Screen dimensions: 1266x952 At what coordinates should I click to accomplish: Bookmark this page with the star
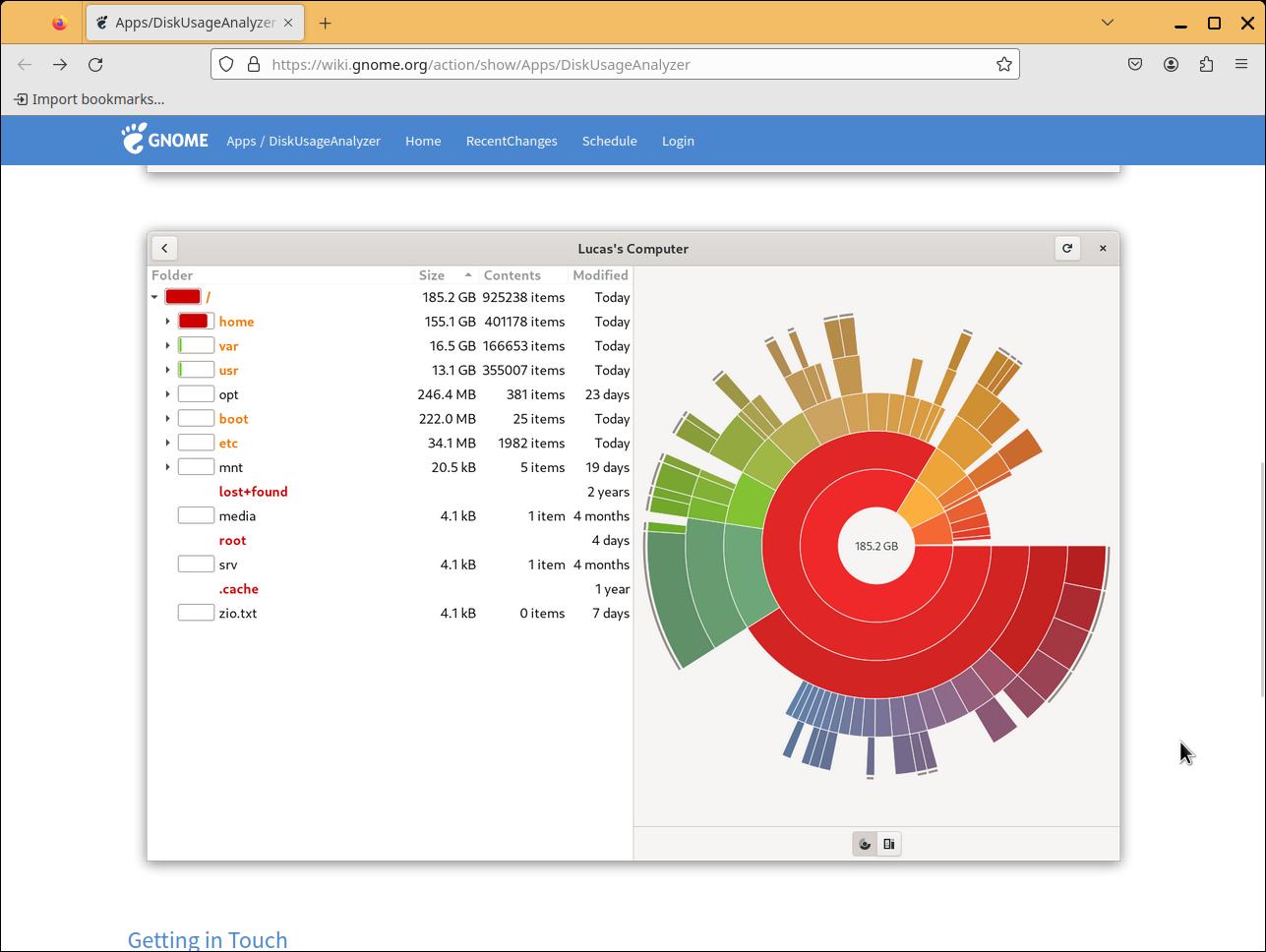[x=1003, y=64]
